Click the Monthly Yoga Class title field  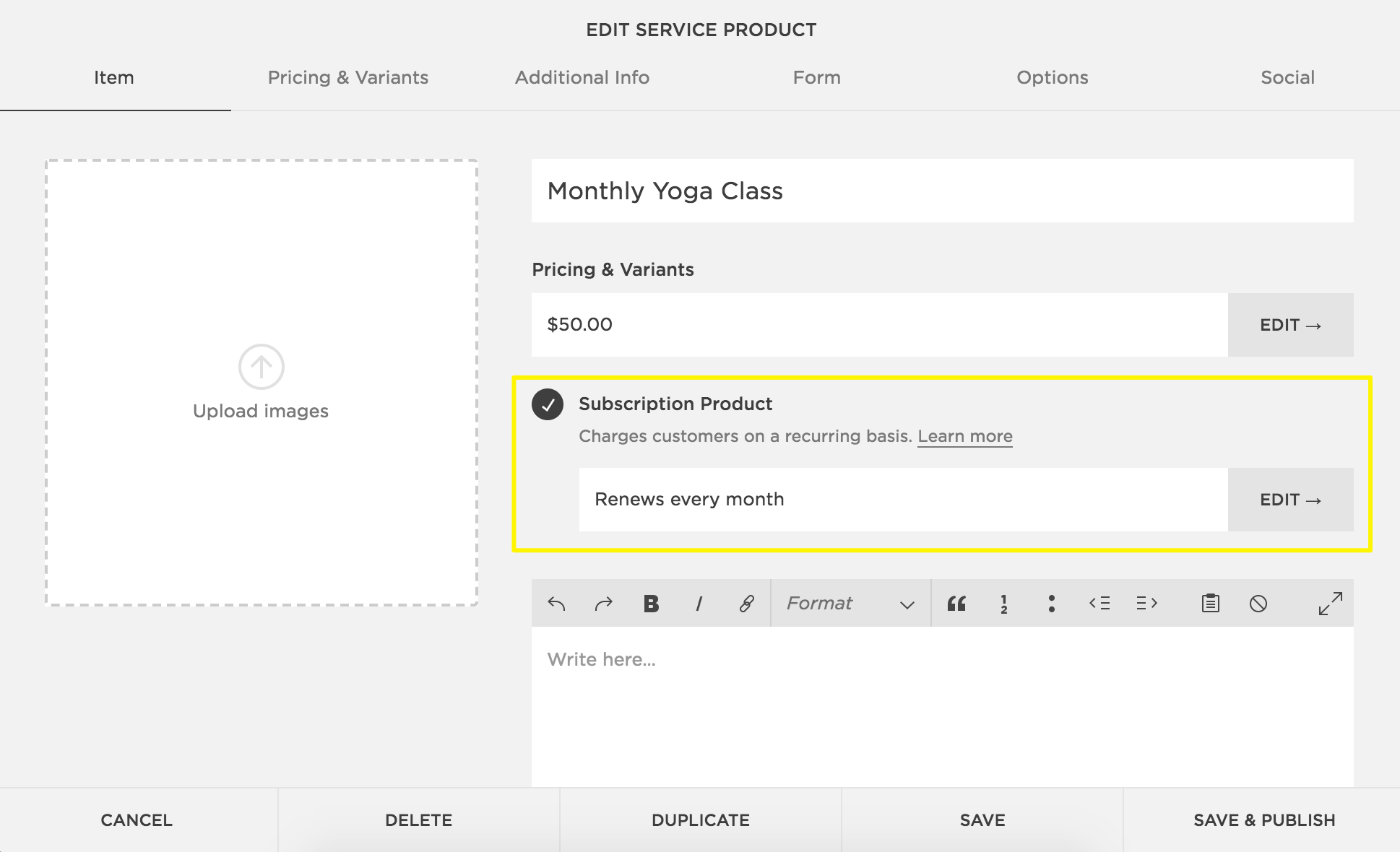coord(942,191)
